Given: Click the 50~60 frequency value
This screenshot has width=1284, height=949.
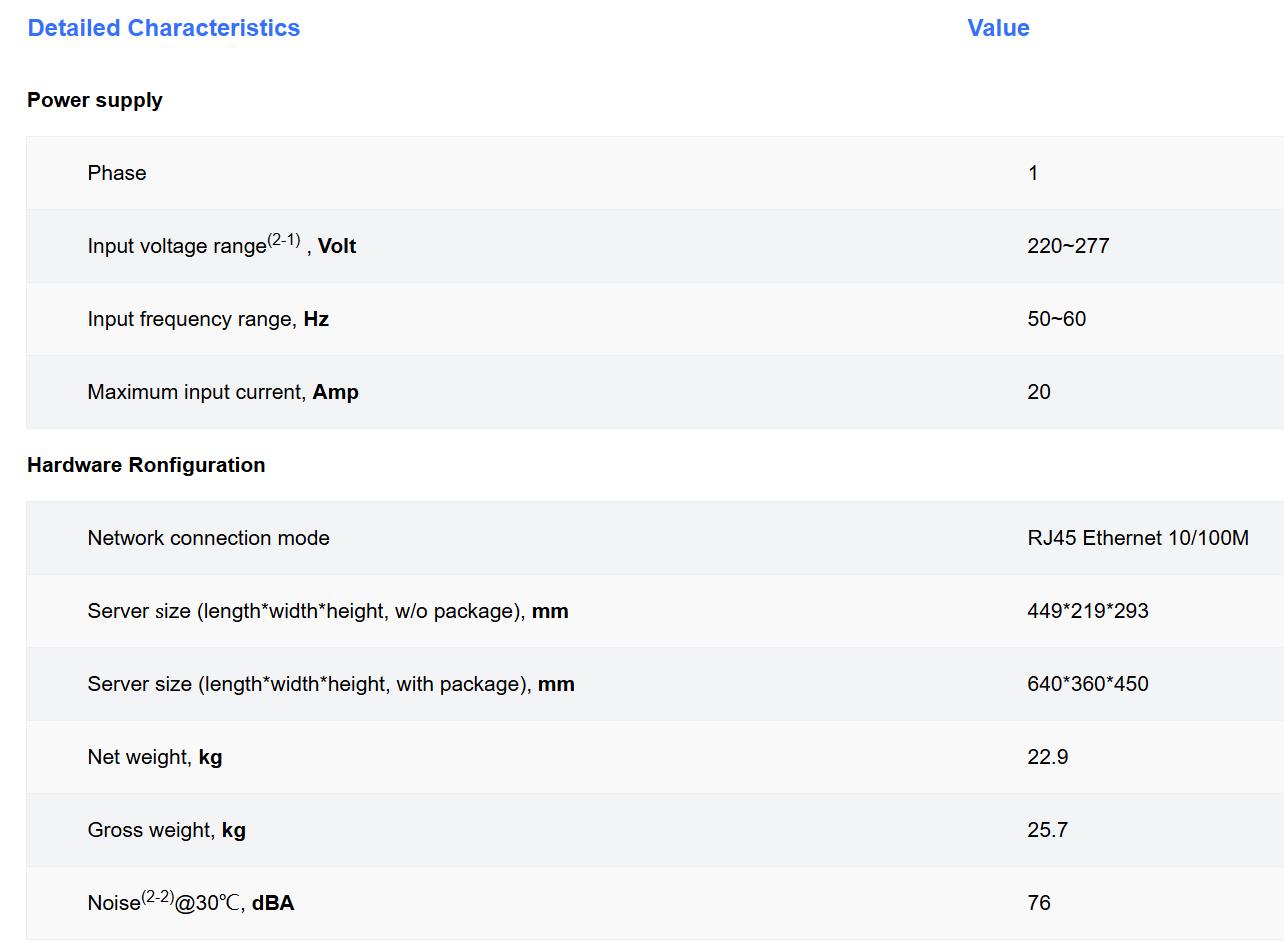Looking at the screenshot, I should click(x=1056, y=319).
